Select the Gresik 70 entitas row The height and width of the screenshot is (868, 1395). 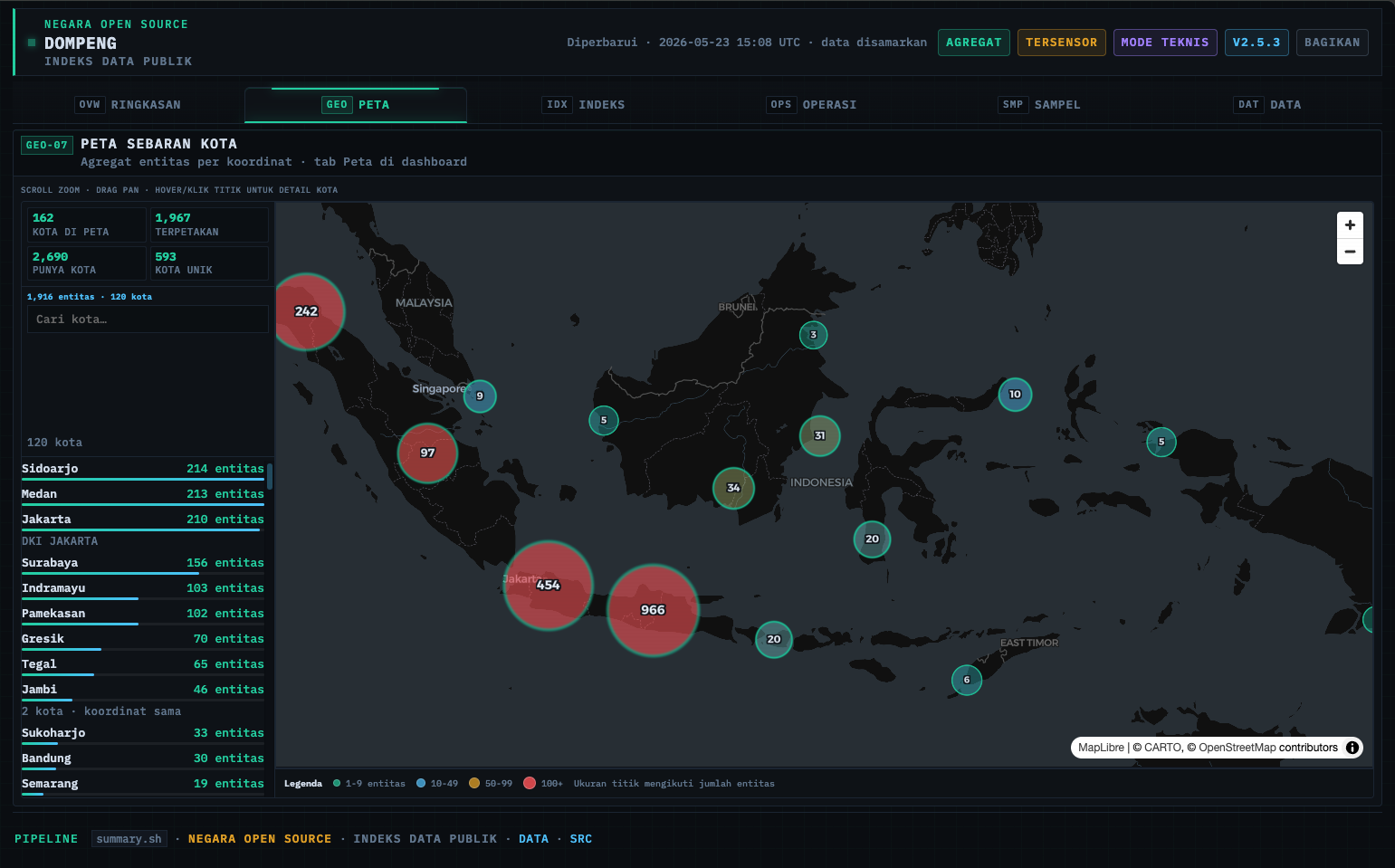143,640
